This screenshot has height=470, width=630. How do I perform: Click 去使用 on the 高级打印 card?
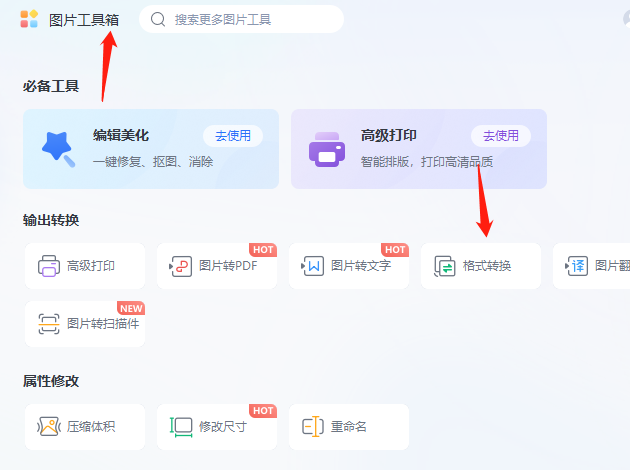click(x=501, y=136)
